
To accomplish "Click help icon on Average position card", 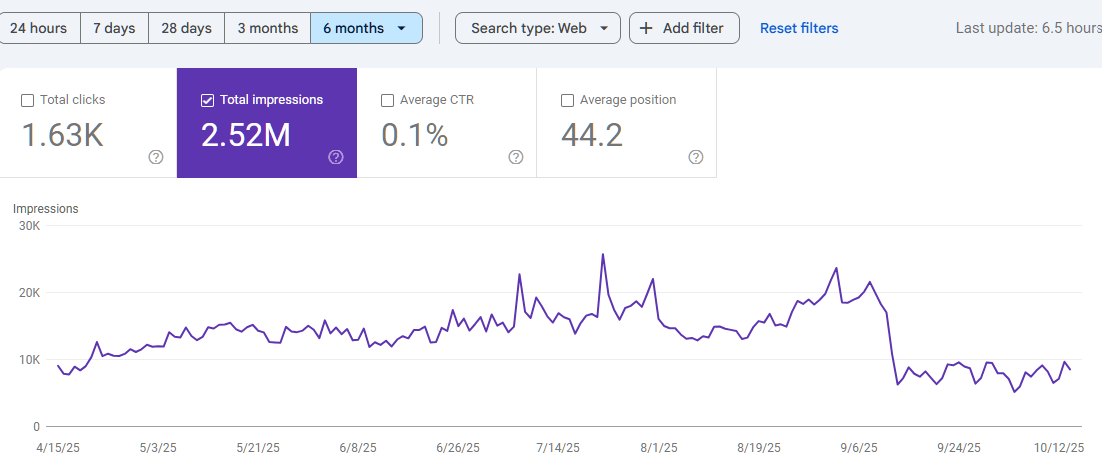I will pos(696,157).
